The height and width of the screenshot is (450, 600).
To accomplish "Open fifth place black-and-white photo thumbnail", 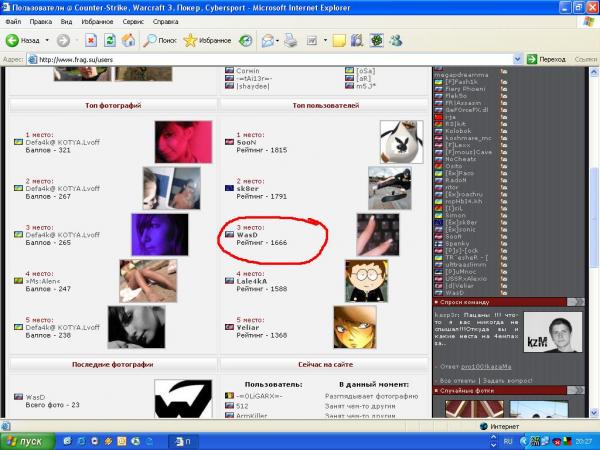I will click(x=137, y=327).
